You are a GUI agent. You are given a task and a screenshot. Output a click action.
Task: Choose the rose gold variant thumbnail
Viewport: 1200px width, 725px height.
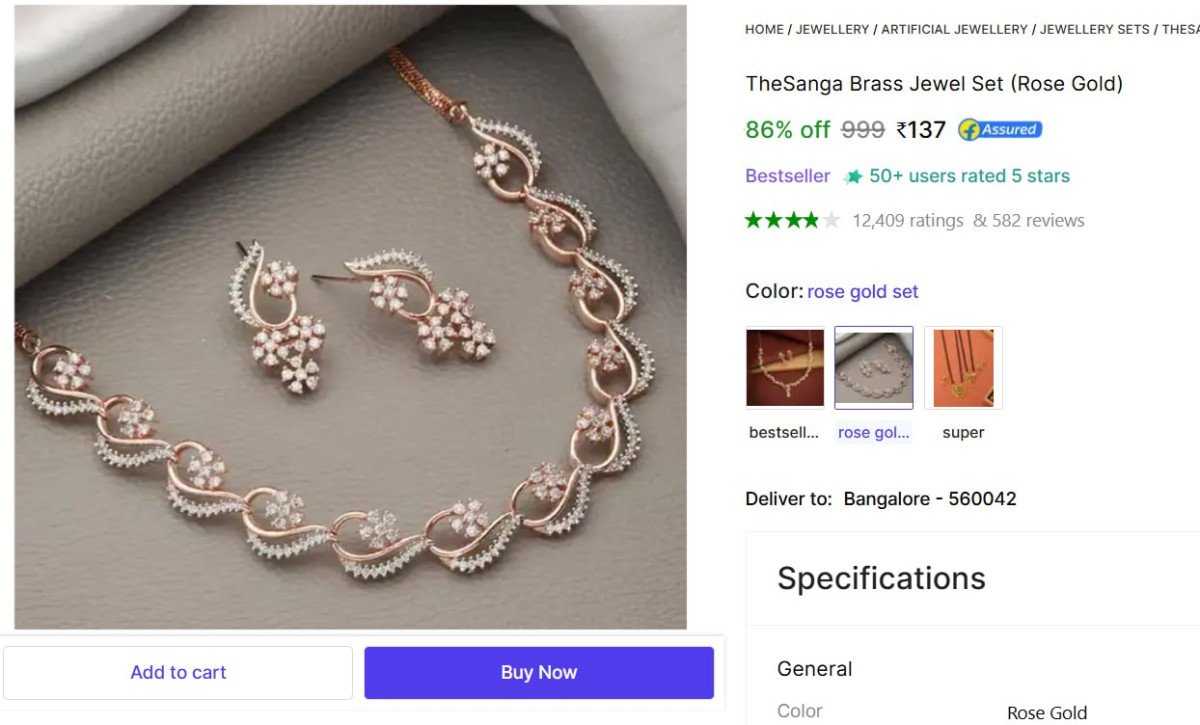[x=874, y=368]
